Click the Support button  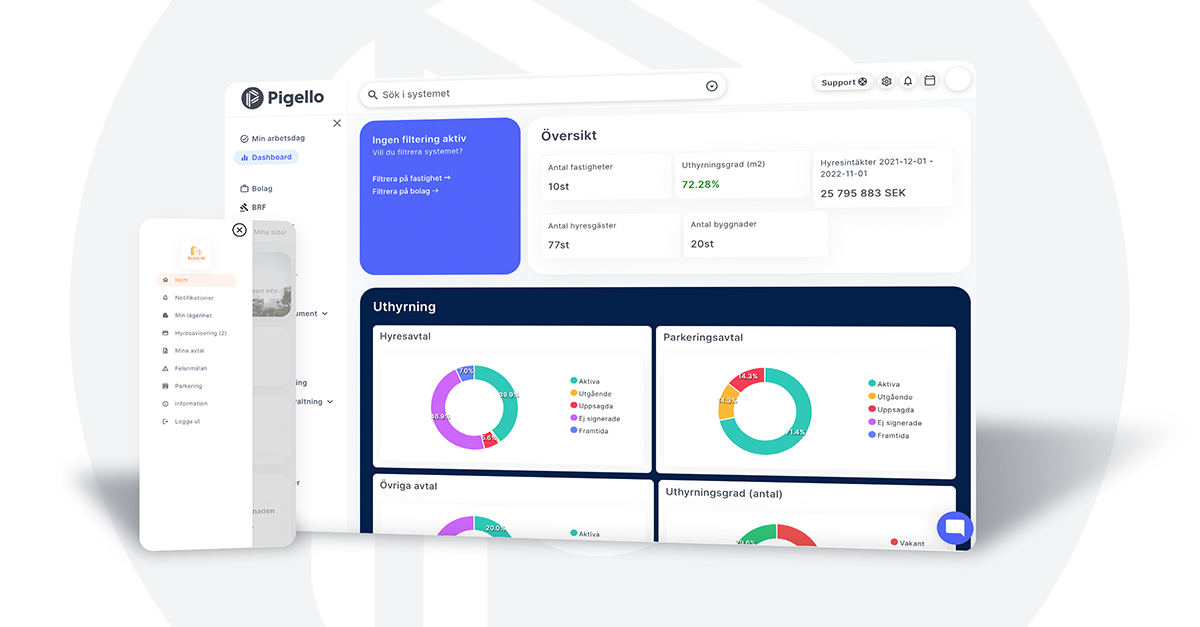point(844,82)
